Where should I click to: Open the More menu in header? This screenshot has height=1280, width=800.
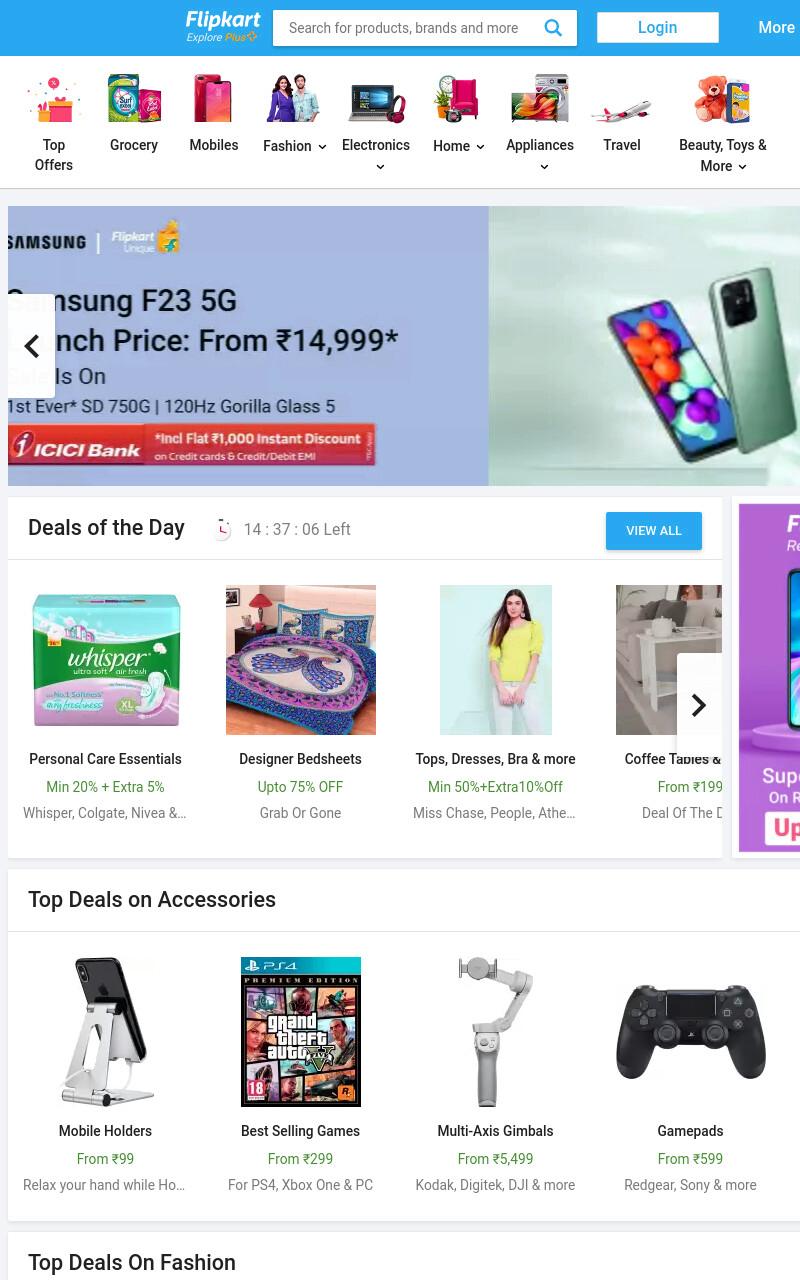[x=776, y=28]
